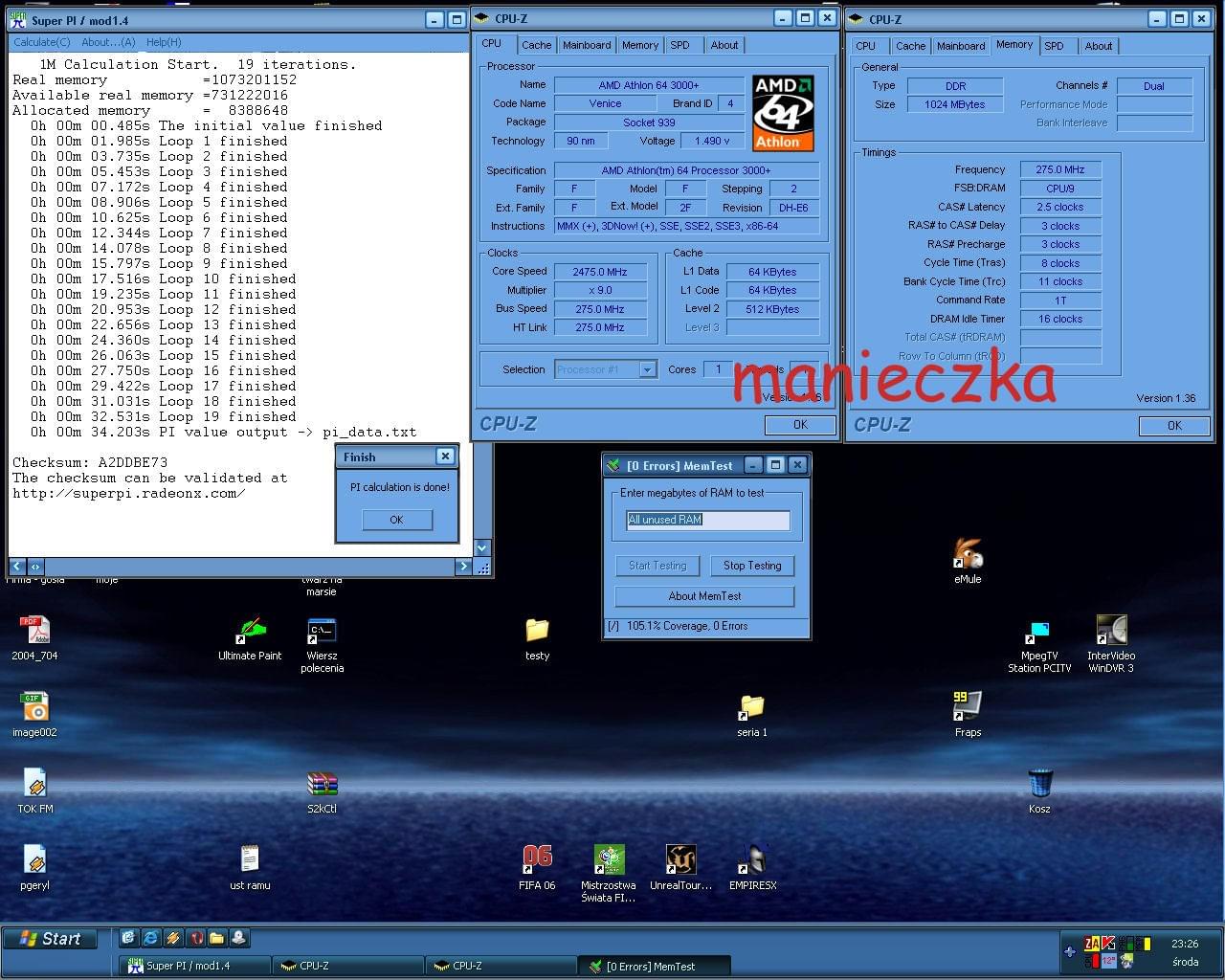Click Stop Testing in MemTest

coord(752,566)
